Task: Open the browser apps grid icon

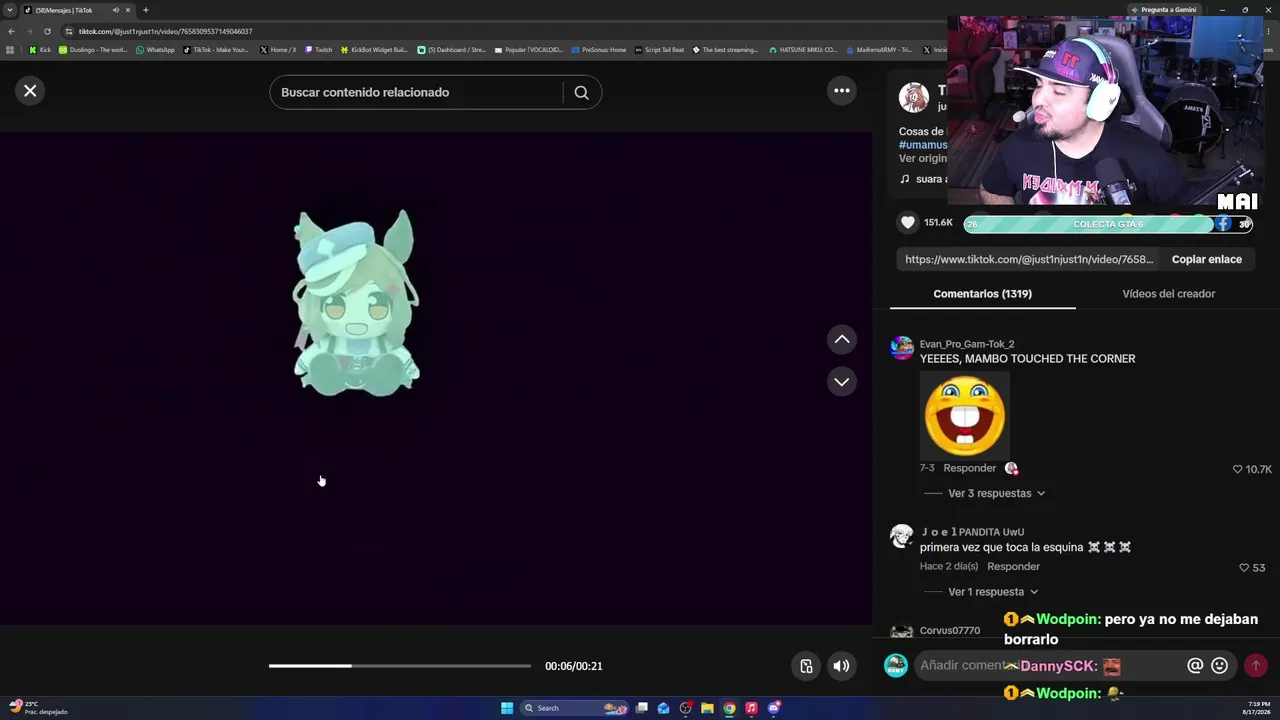Action: (x=10, y=50)
